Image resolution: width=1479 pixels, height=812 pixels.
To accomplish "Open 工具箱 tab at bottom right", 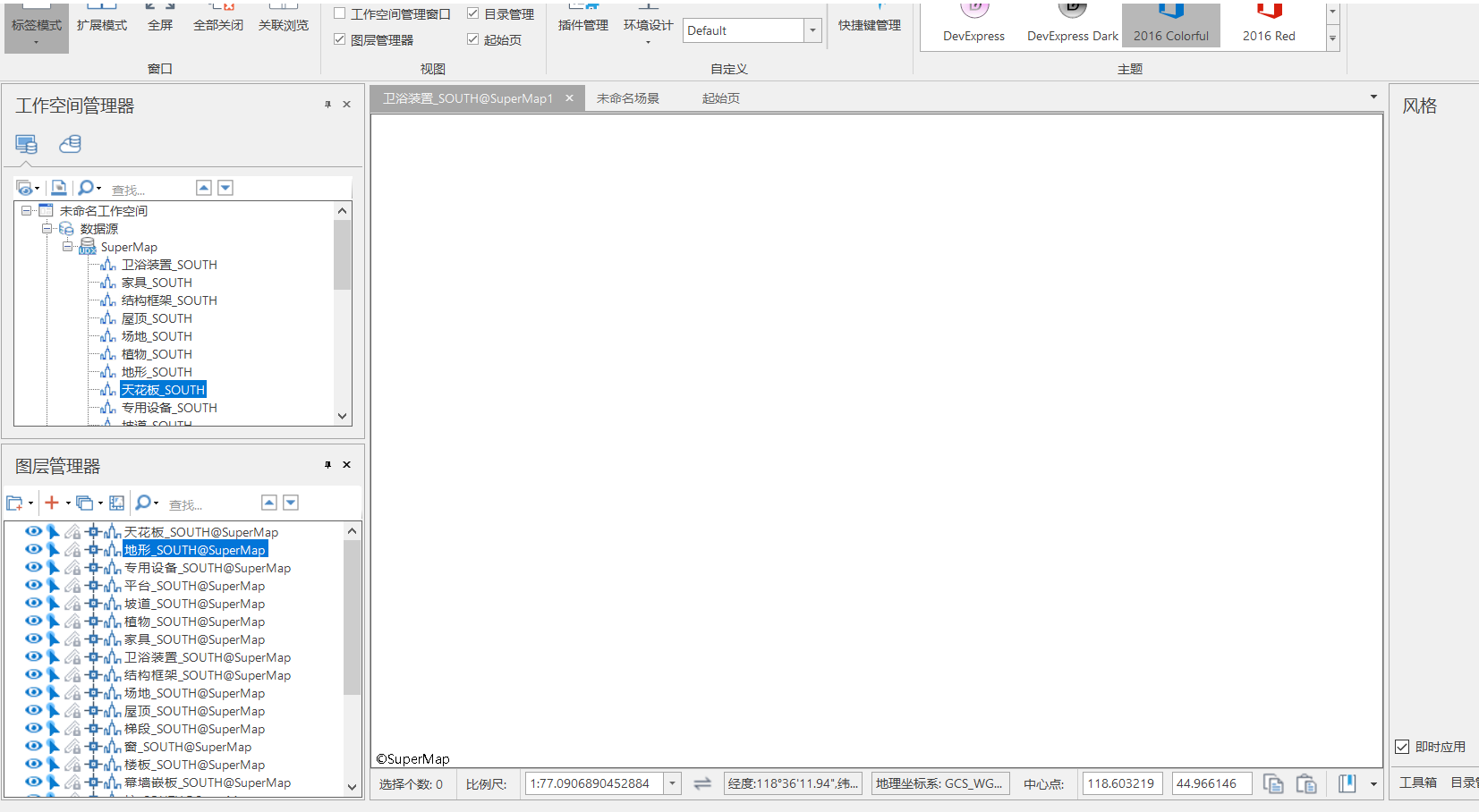I will click(1418, 782).
